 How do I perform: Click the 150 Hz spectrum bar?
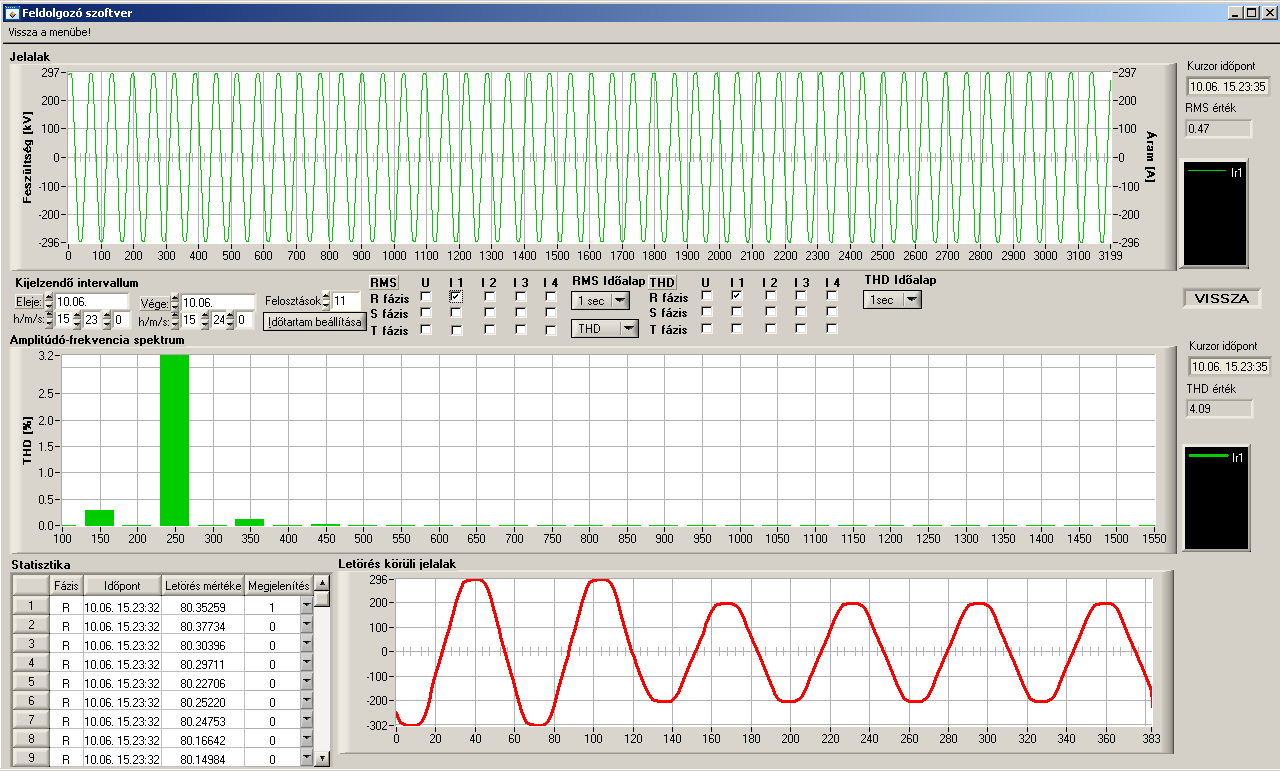pyautogui.click(x=99, y=517)
